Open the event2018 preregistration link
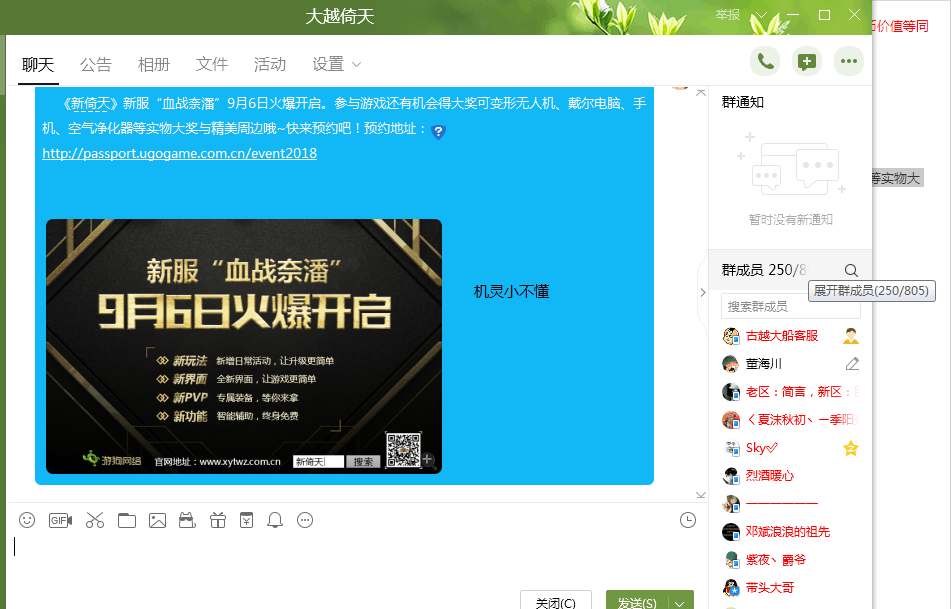This screenshot has height=609, width=951. (x=179, y=153)
